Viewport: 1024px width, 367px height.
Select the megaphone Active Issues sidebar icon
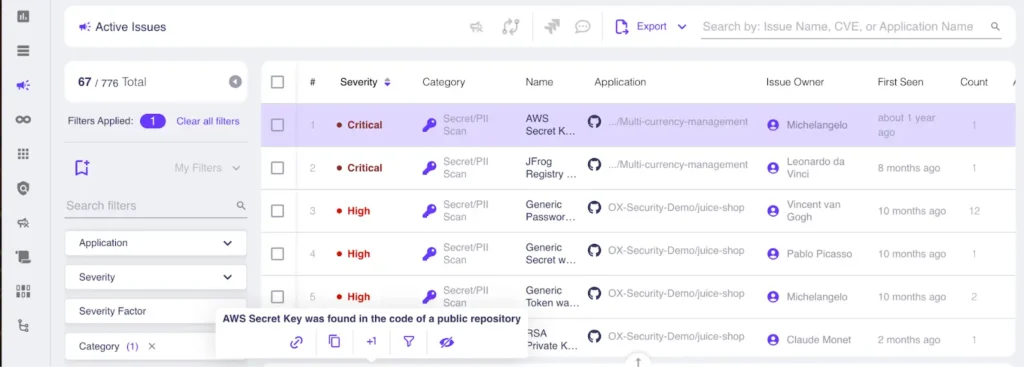coord(24,86)
